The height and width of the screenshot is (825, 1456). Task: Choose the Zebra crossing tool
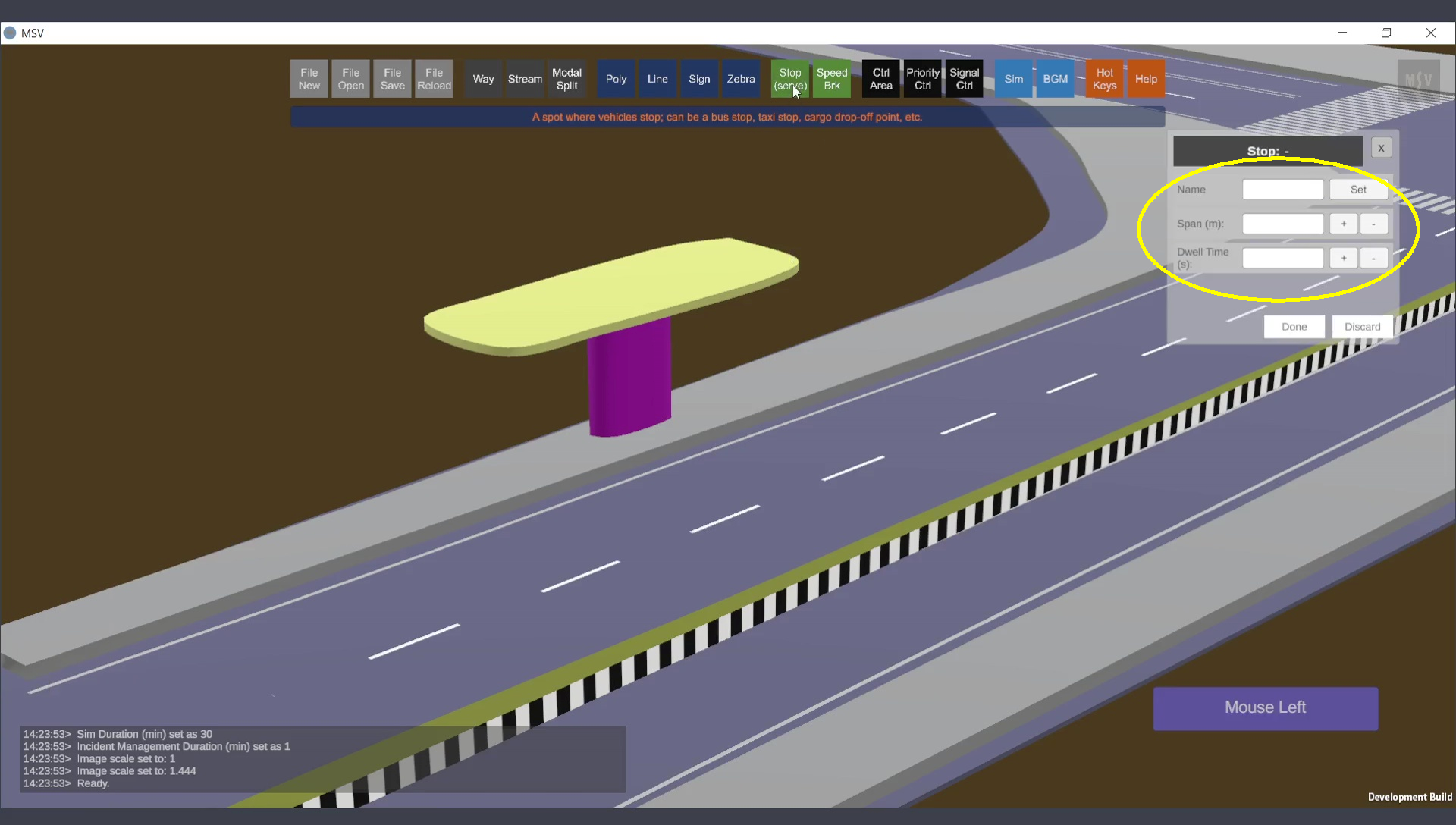click(740, 79)
